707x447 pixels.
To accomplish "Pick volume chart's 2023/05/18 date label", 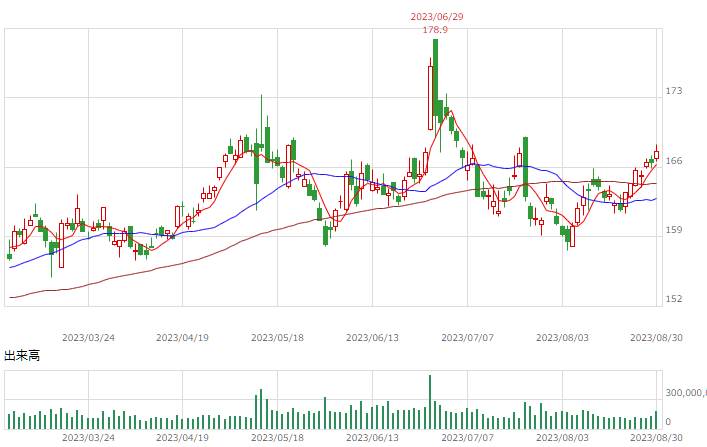I will 277,438.
